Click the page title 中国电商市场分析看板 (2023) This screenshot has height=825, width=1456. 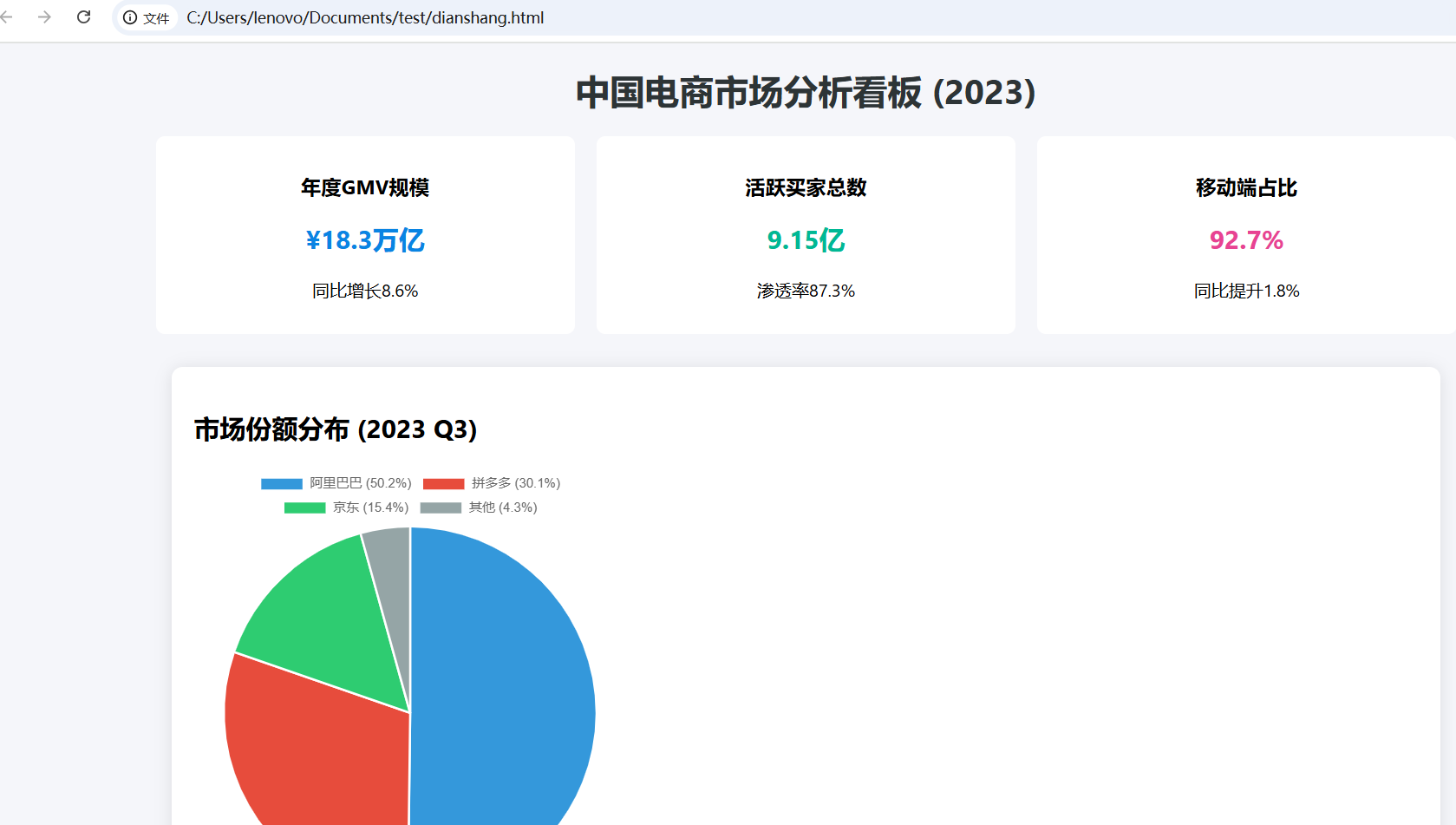806,92
